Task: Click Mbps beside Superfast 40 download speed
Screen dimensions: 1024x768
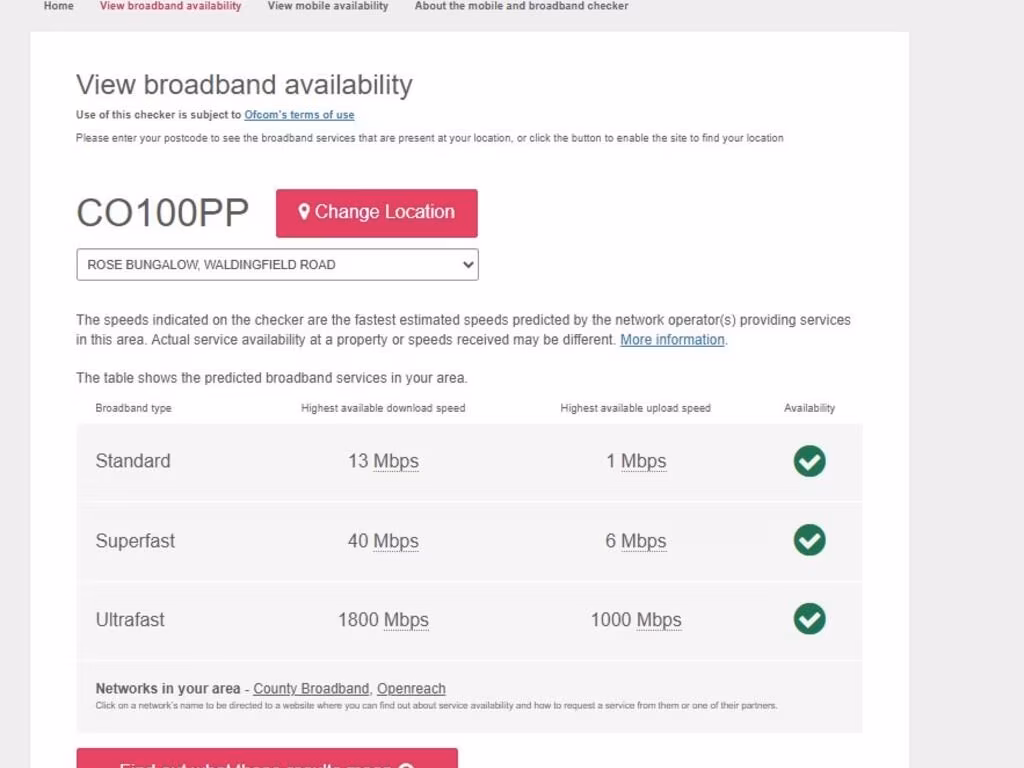Action: click(396, 541)
